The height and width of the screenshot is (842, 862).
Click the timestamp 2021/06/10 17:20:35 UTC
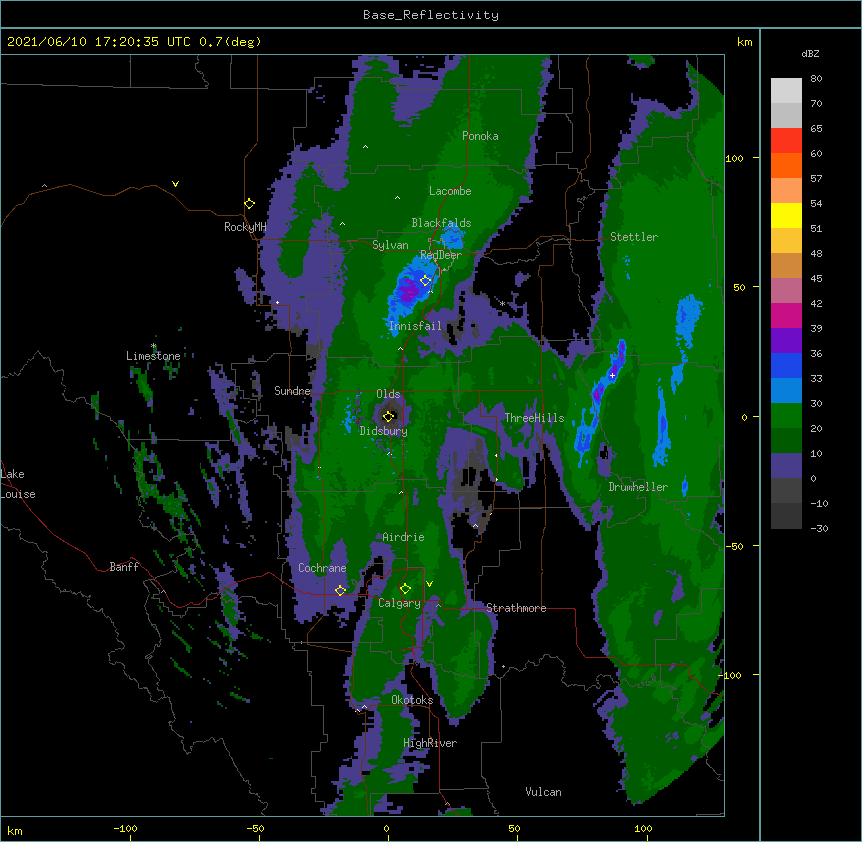[x=98, y=42]
